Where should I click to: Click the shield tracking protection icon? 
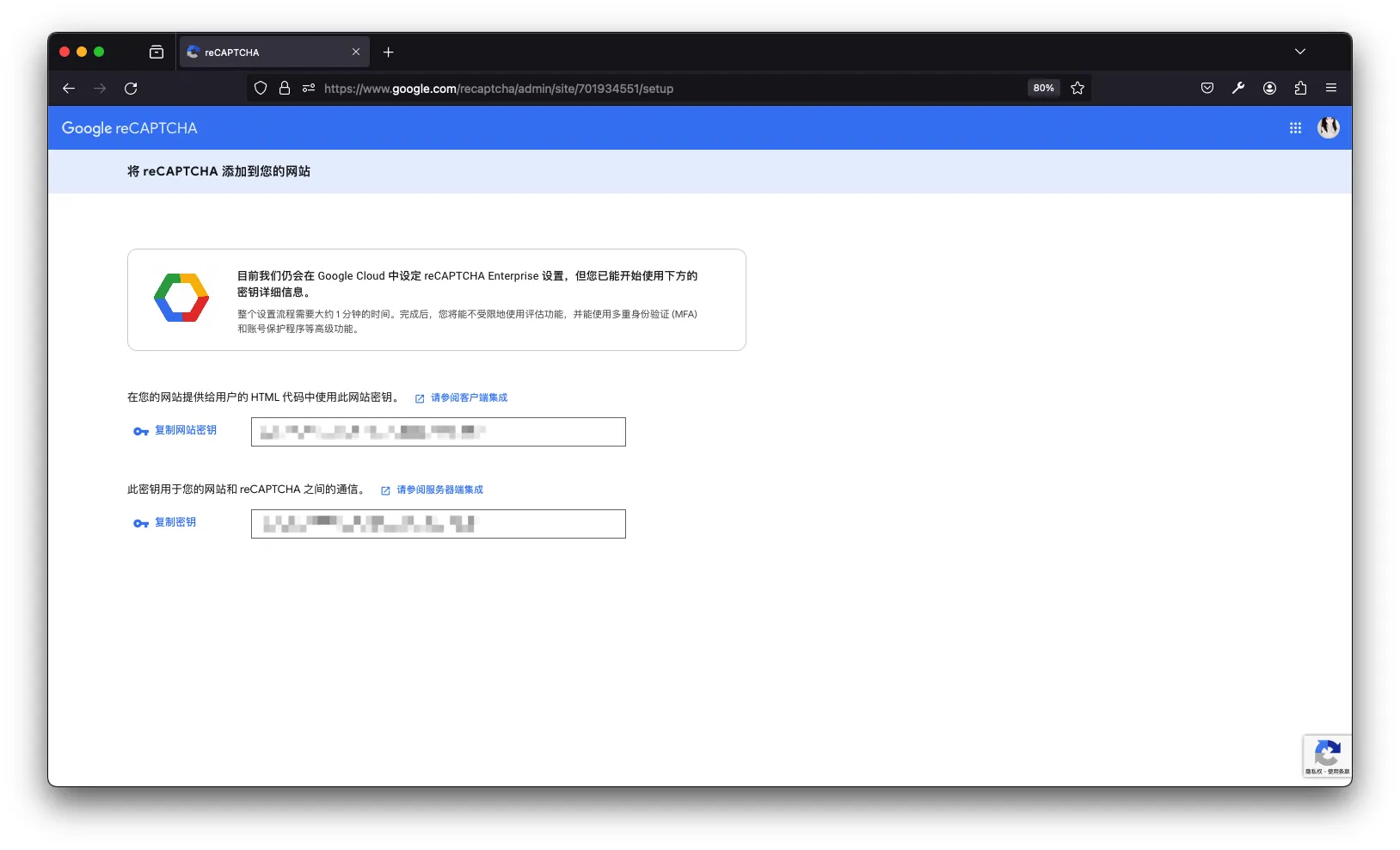261,89
